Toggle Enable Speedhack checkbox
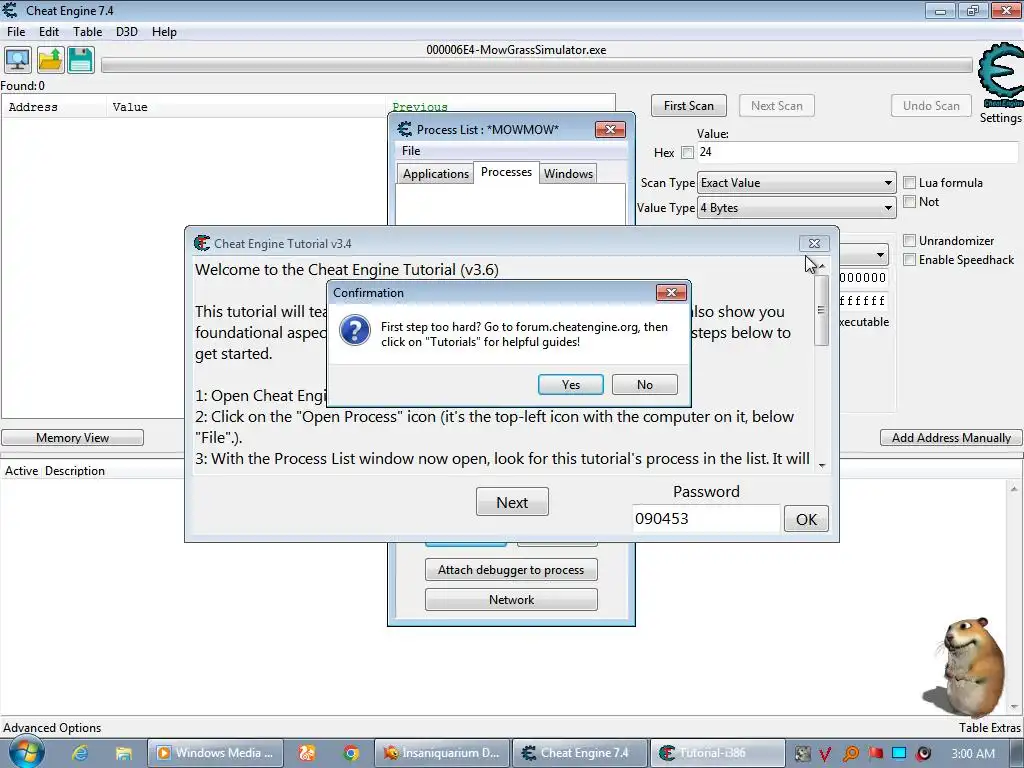This screenshot has height=768, width=1024. [909, 260]
